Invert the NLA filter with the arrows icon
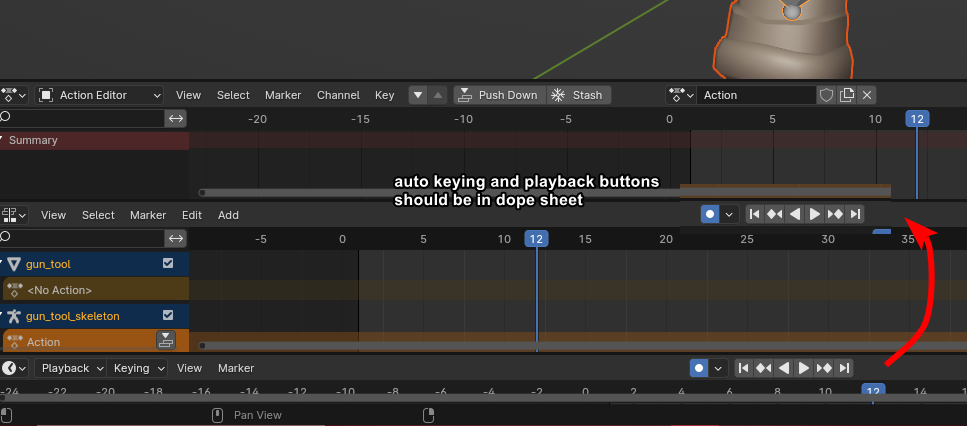 (176, 238)
